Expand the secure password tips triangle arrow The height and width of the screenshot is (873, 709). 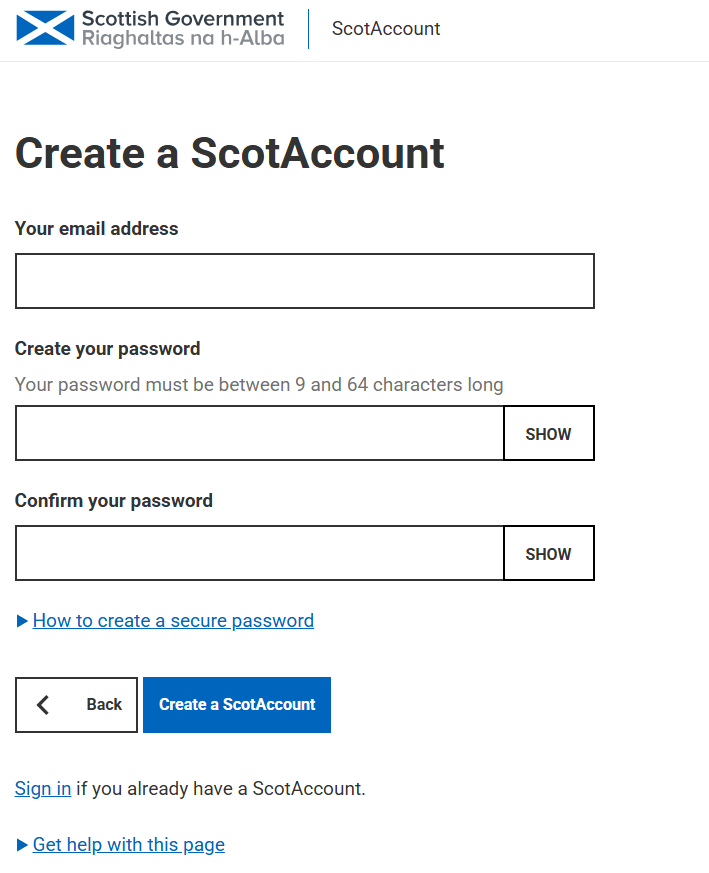[22, 621]
